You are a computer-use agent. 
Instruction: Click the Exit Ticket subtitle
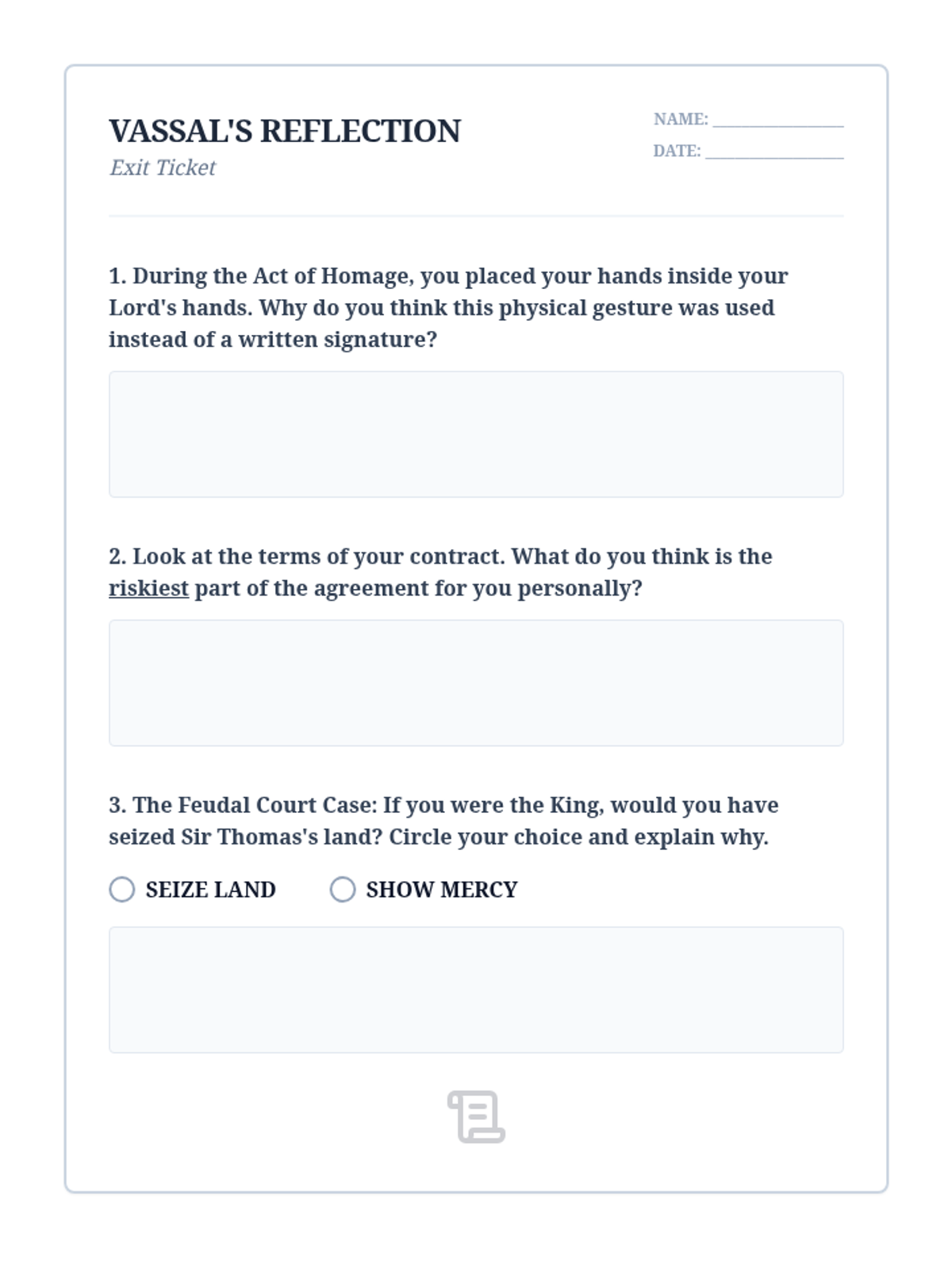coord(163,167)
